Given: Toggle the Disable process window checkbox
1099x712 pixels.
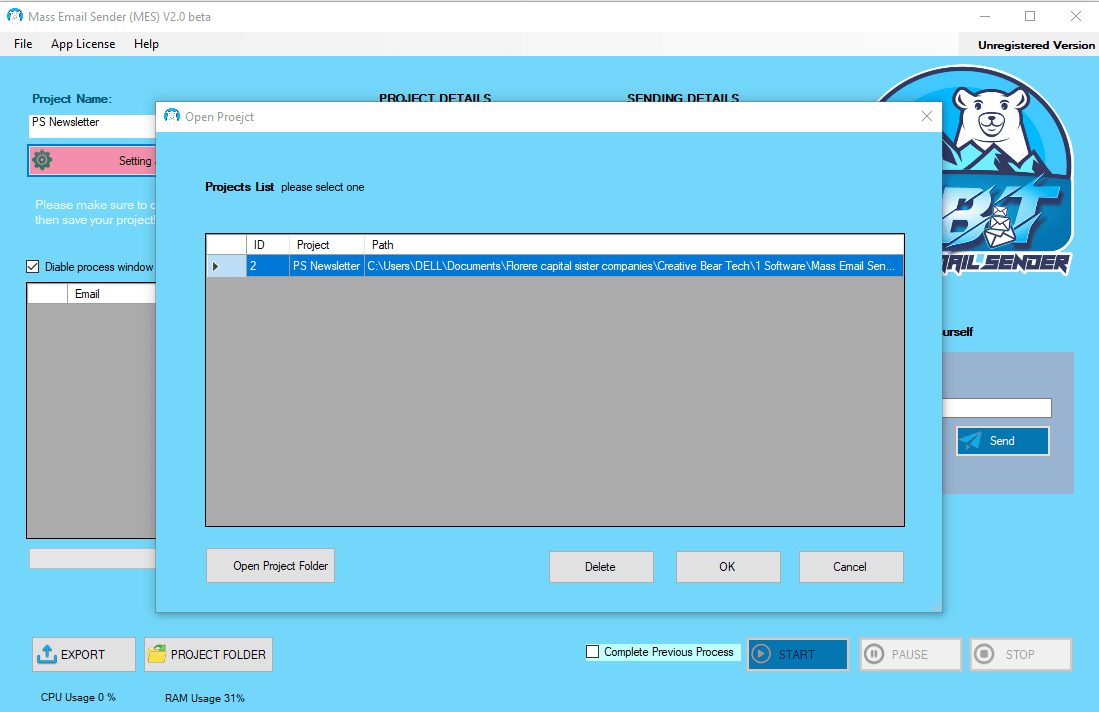Looking at the screenshot, I should pyautogui.click(x=33, y=267).
